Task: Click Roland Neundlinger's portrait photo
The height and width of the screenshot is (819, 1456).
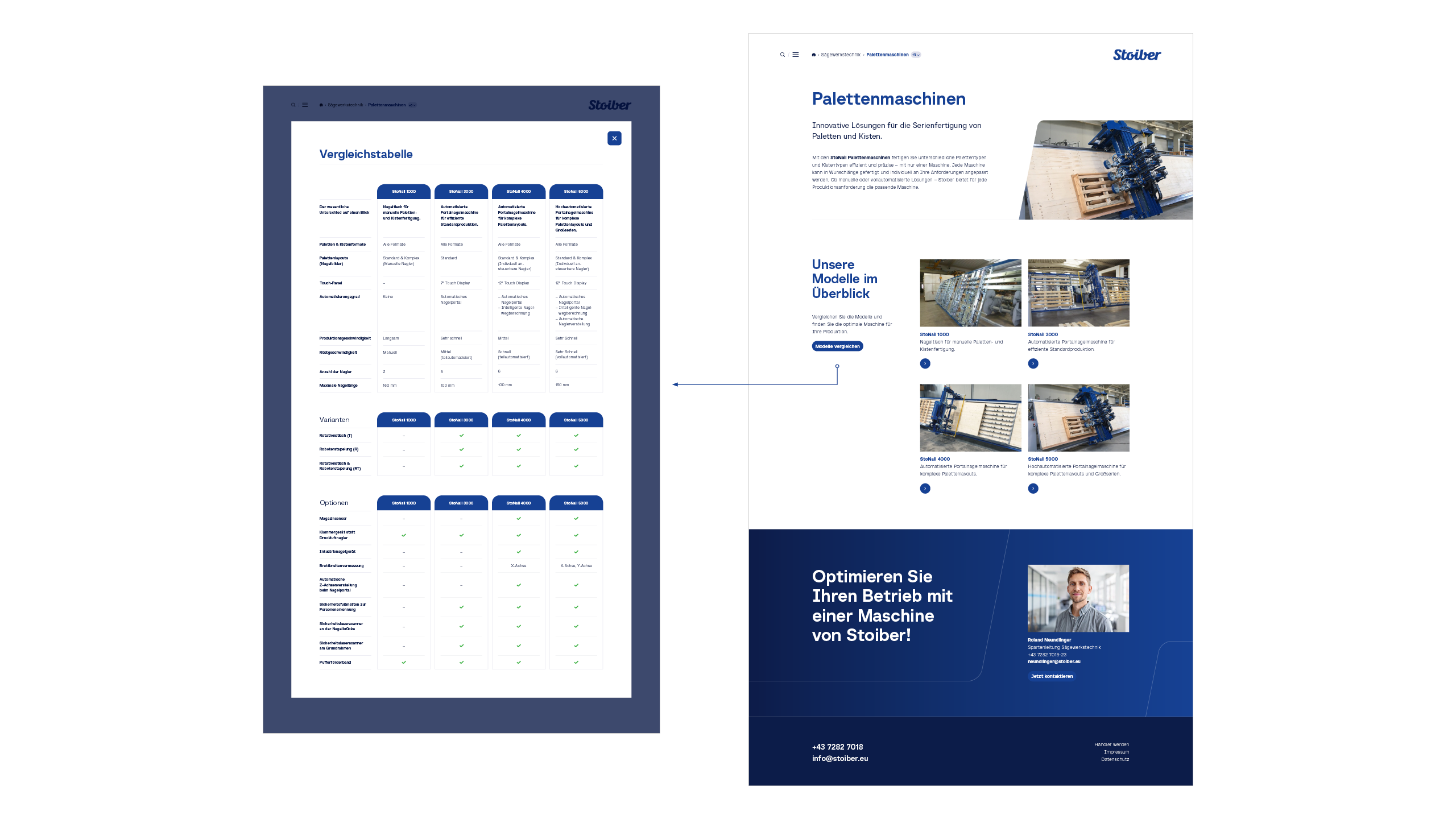Action: 1078,598
